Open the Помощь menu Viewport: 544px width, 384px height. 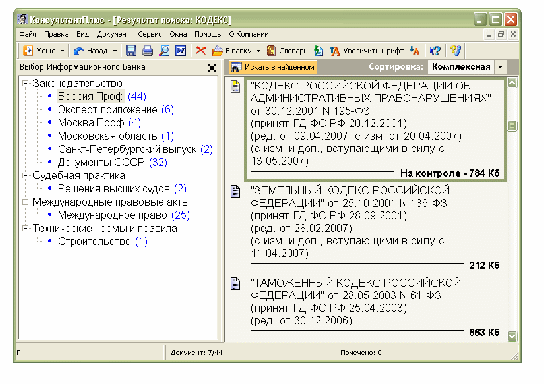pos(207,34)
